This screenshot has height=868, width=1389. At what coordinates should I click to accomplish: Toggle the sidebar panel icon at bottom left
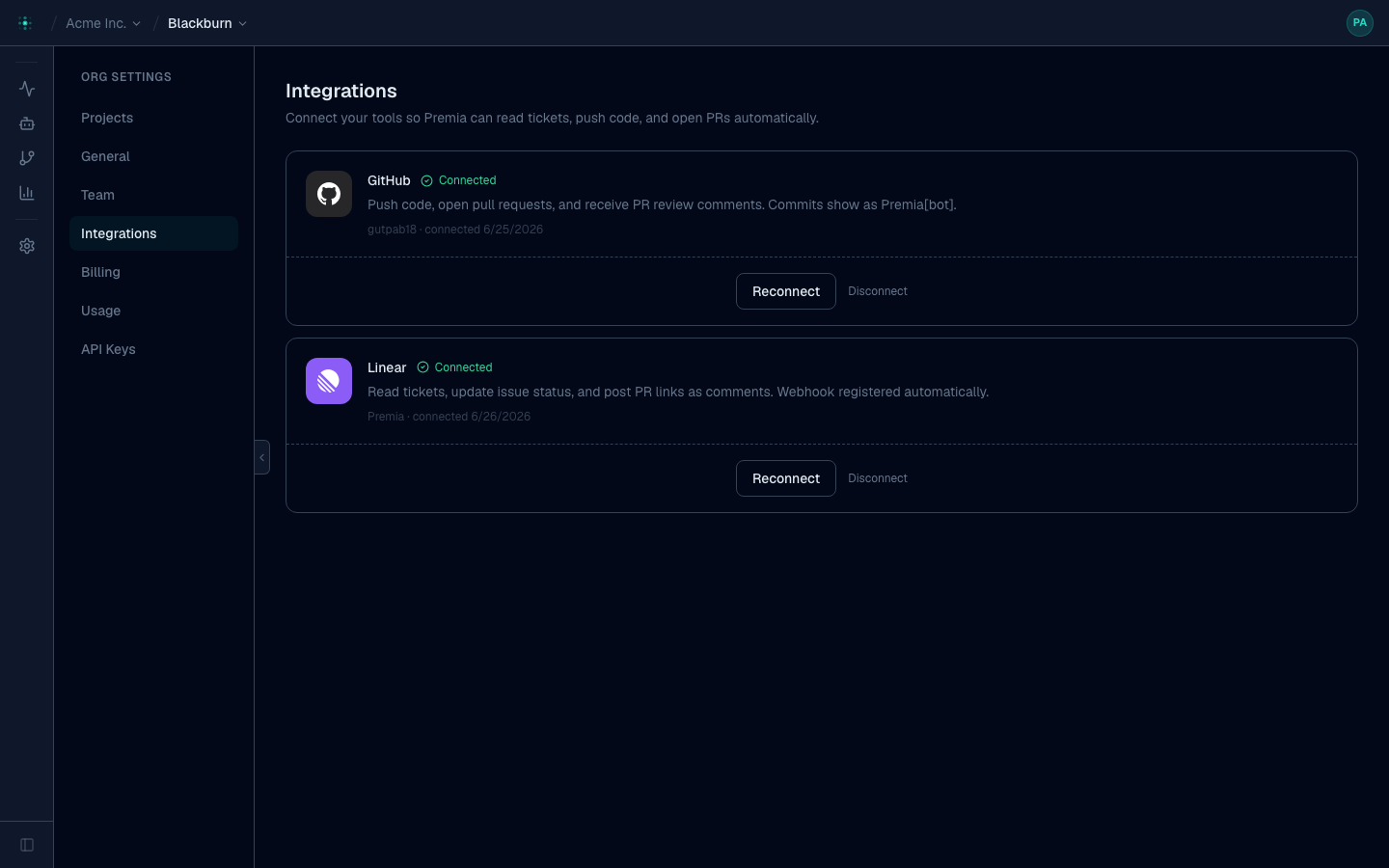[x=27, y=845]
